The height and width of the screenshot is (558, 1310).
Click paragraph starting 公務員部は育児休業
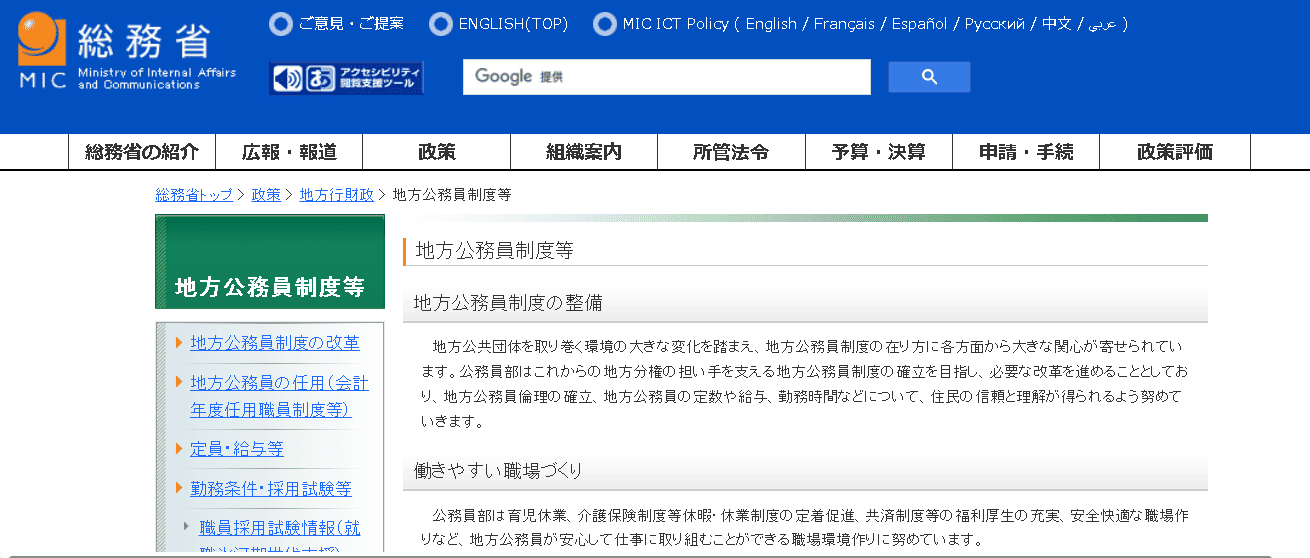coord(805,527)
